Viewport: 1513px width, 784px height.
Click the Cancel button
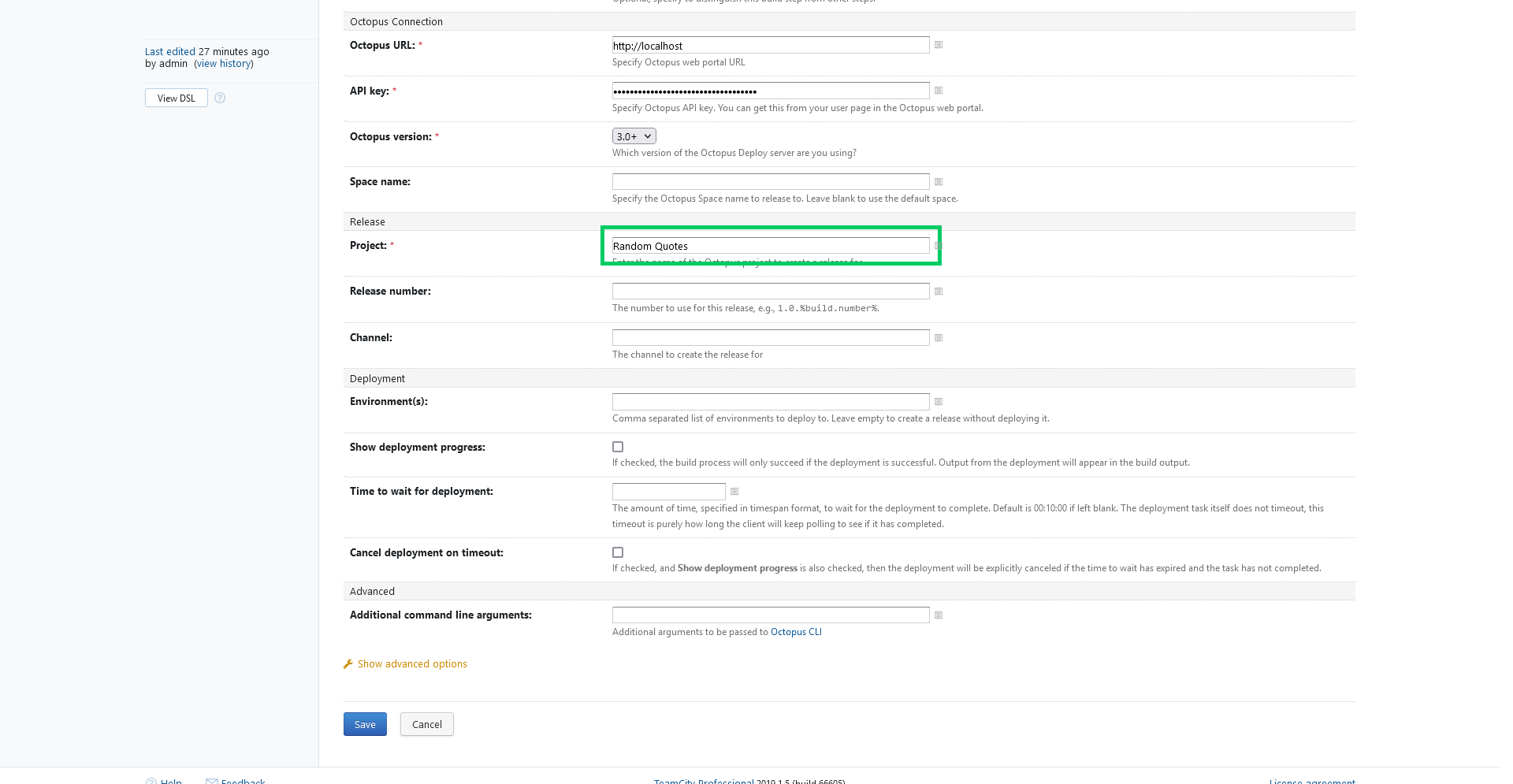tap(427, 724)
